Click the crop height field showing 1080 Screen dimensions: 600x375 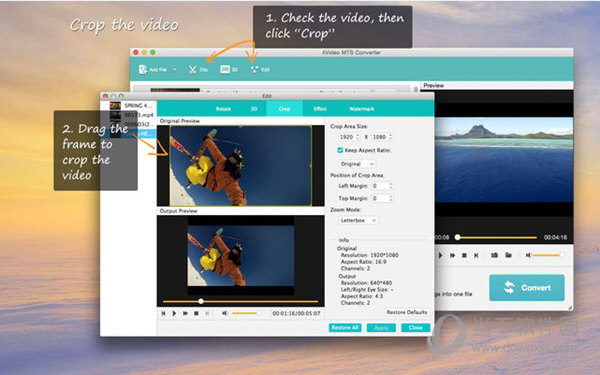[379, 137]
